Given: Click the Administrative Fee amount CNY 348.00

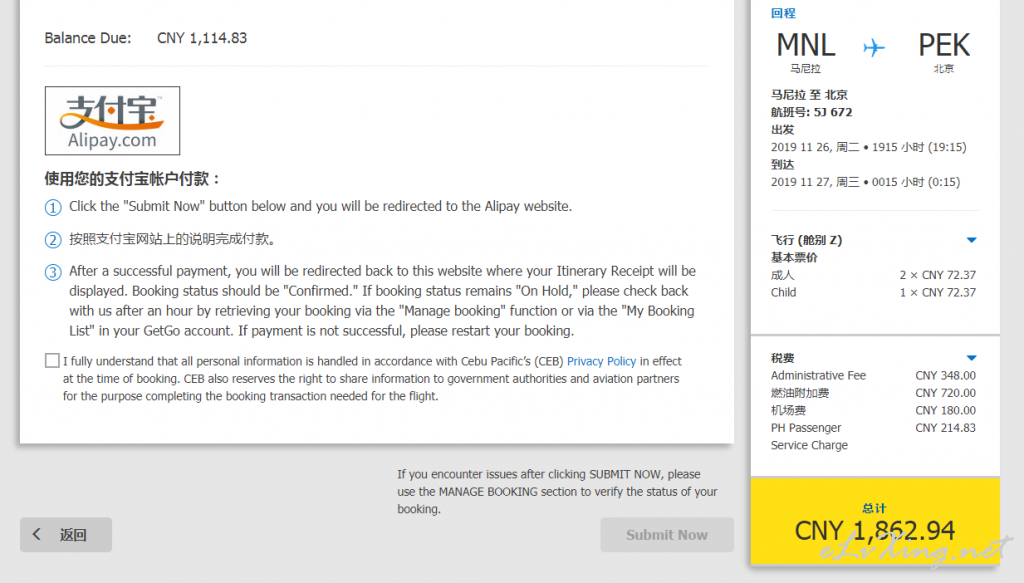Looking at the screenshot, I should click(945, 375).
